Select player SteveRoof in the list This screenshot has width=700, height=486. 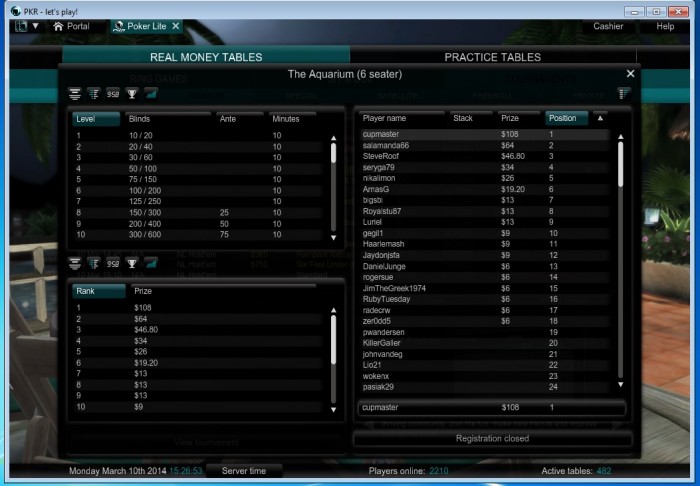(484, 156)
